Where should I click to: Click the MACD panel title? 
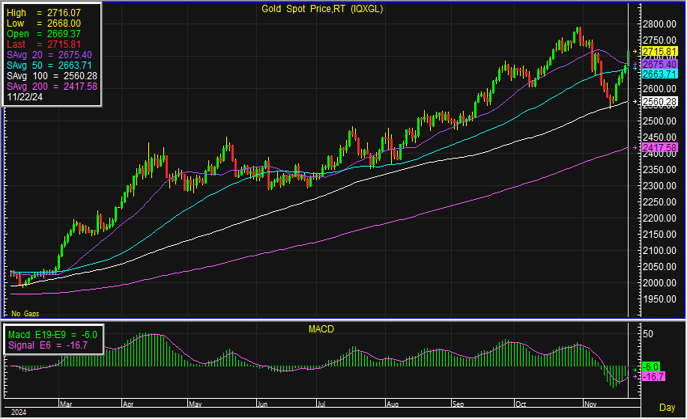coord(320,328)
